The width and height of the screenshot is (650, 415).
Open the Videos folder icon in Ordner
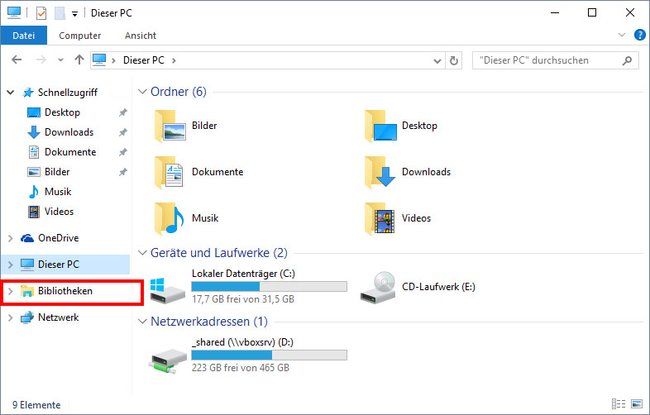[x=380, y=218]
